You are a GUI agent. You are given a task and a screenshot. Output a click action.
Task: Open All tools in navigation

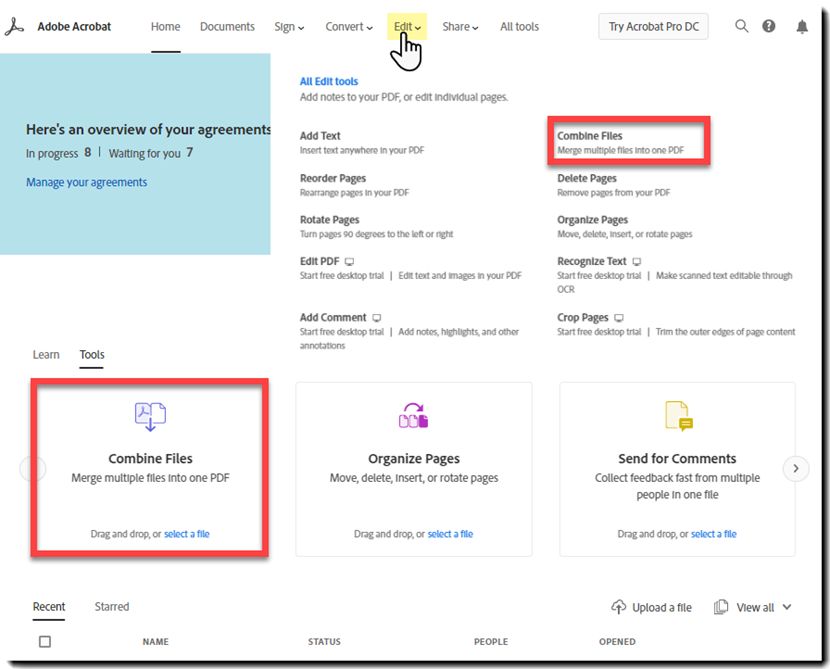click(519, 26)
